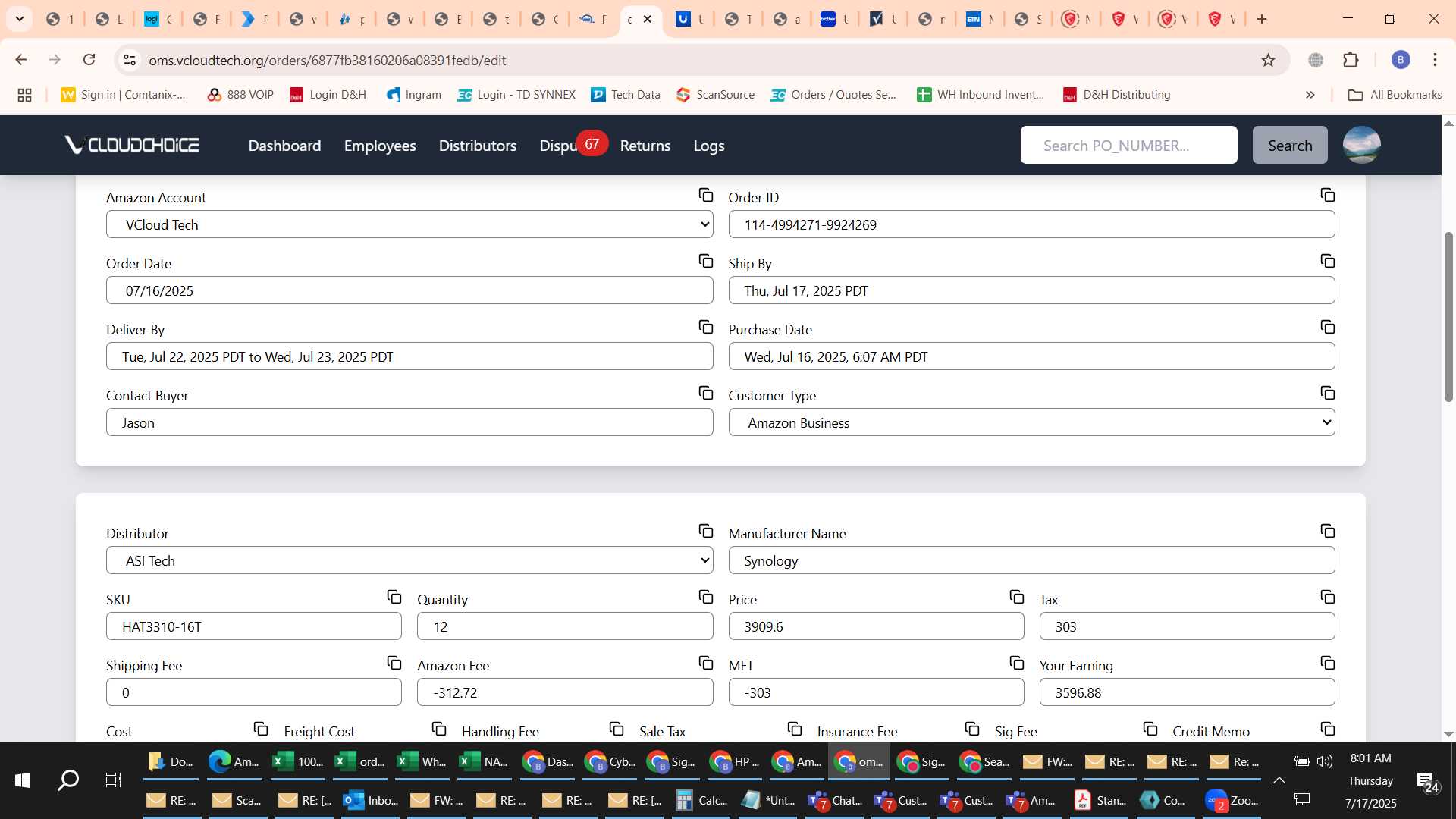Copy the Sale Tax value

(x=794, y=730)
